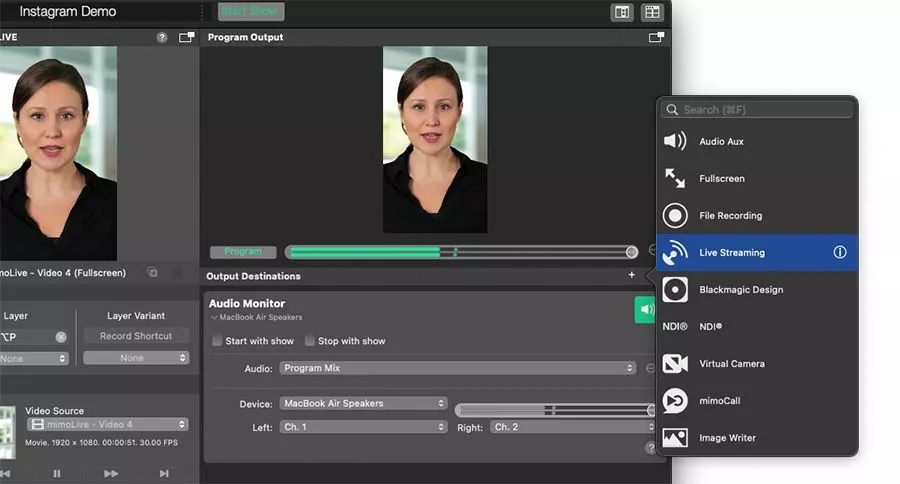Click the mimoCall icon
The width and height of the screenshot is (900, 484).
pos(675,401)
